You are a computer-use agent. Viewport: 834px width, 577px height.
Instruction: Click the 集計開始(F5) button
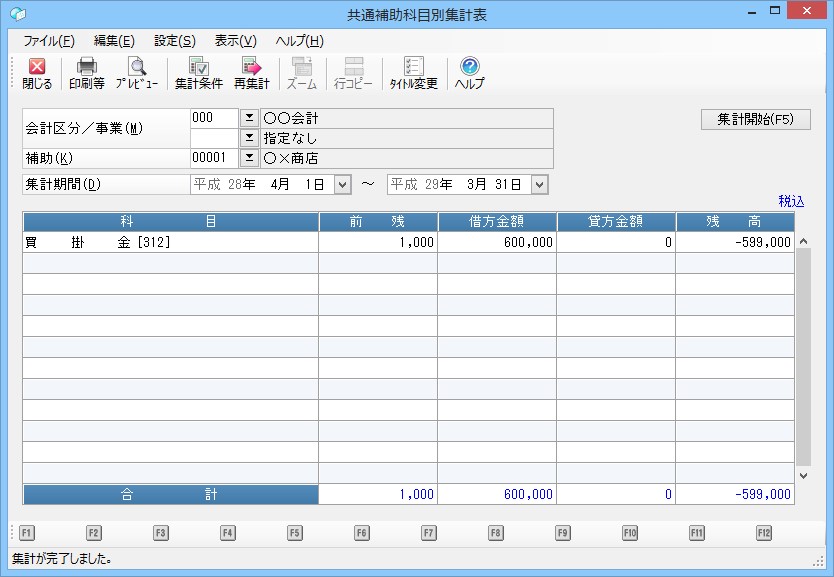pyautogui.click(x=755, y=119)
